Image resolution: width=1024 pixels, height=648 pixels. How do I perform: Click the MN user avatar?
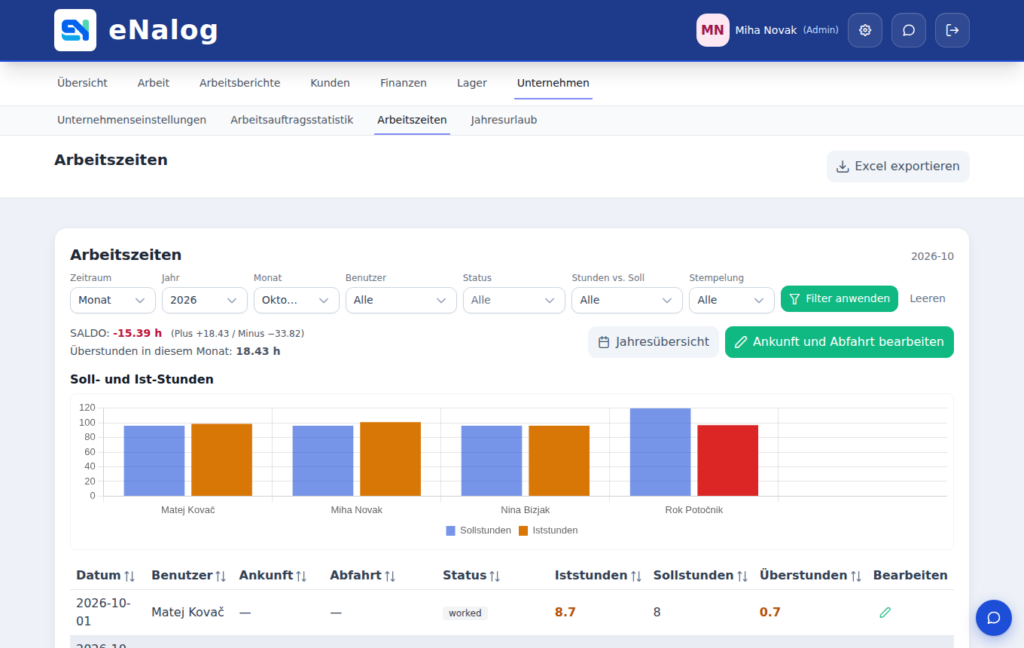click(712, 30)
